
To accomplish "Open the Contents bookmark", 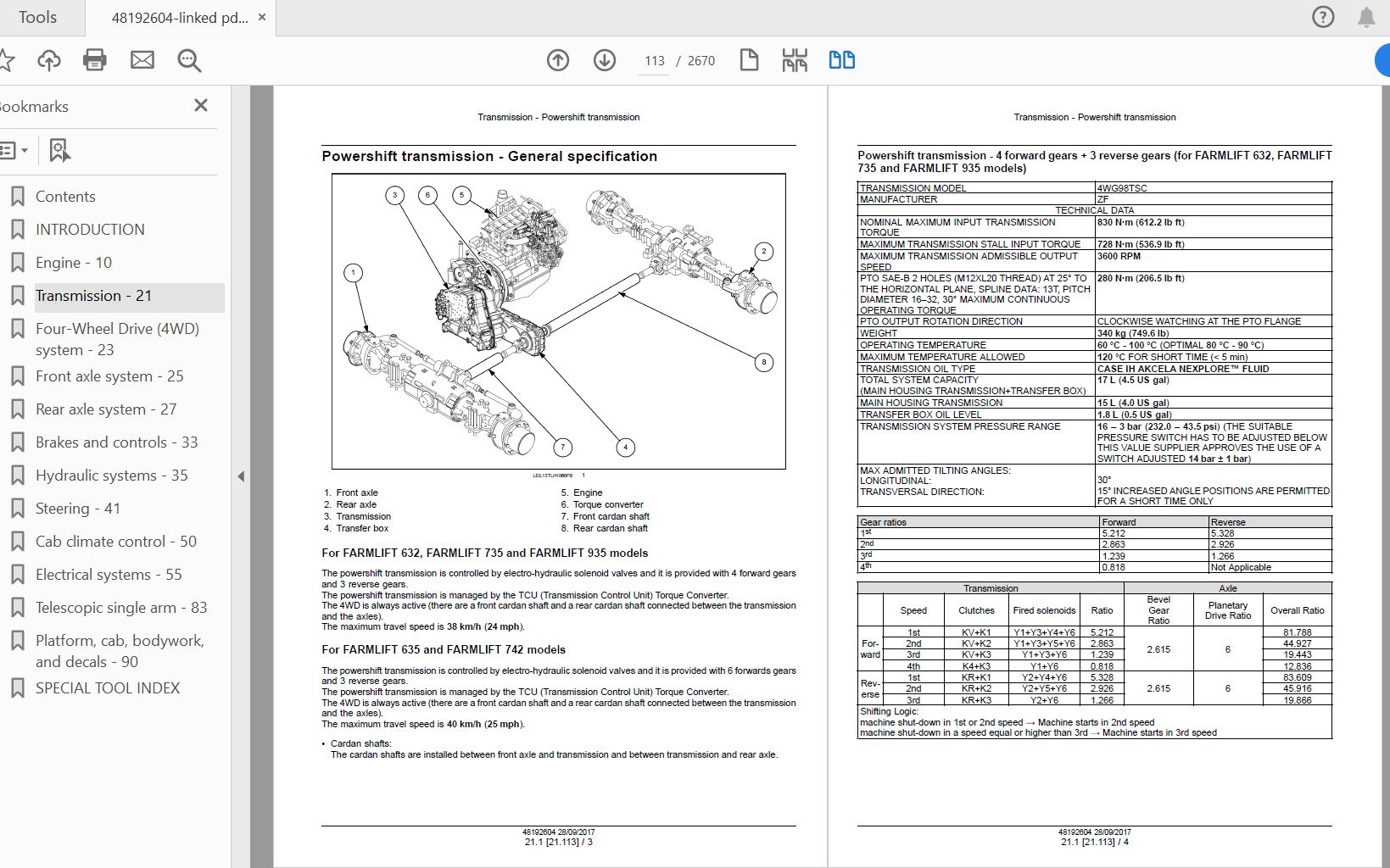I will point(65,197).
